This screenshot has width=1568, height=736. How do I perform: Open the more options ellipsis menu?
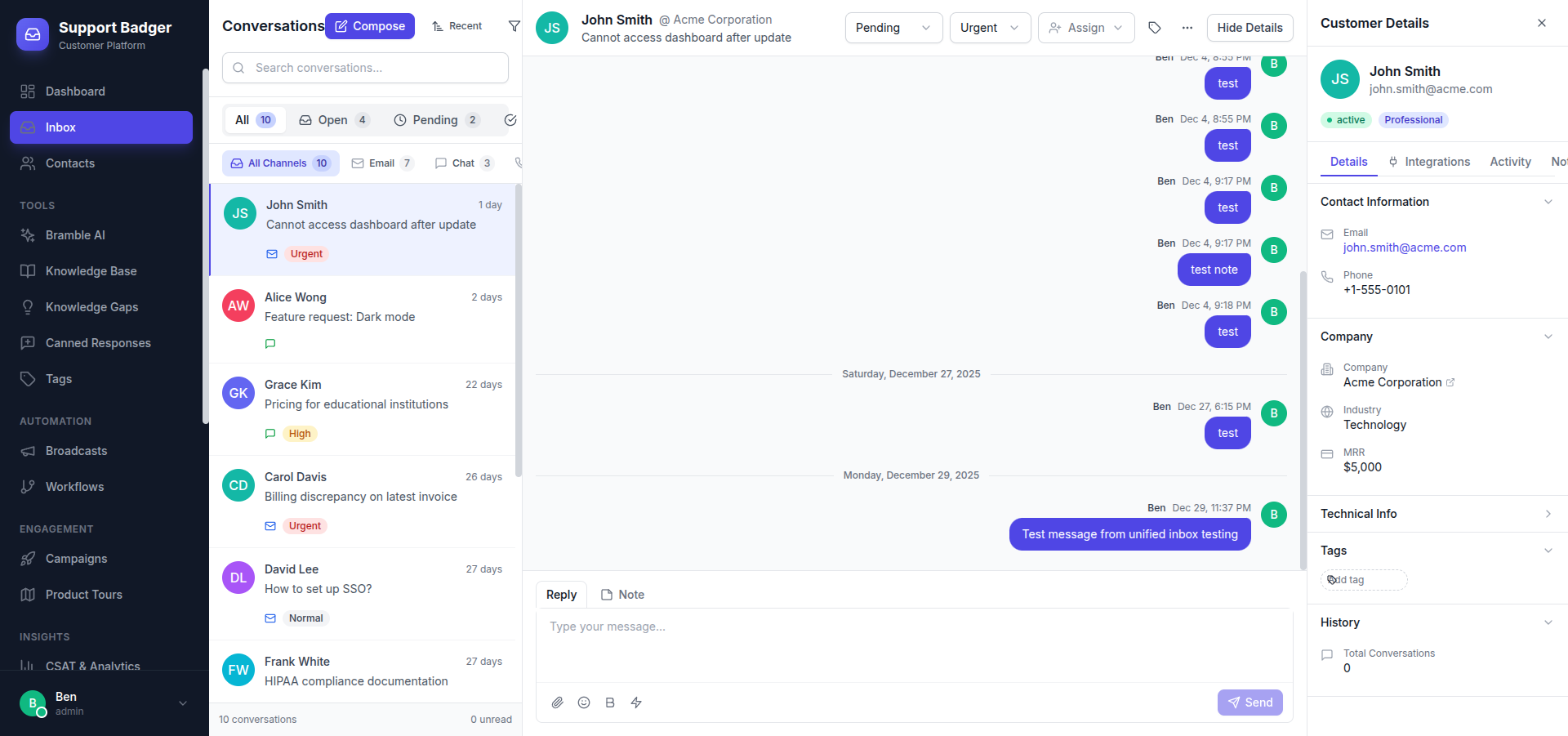(1187, 27)
